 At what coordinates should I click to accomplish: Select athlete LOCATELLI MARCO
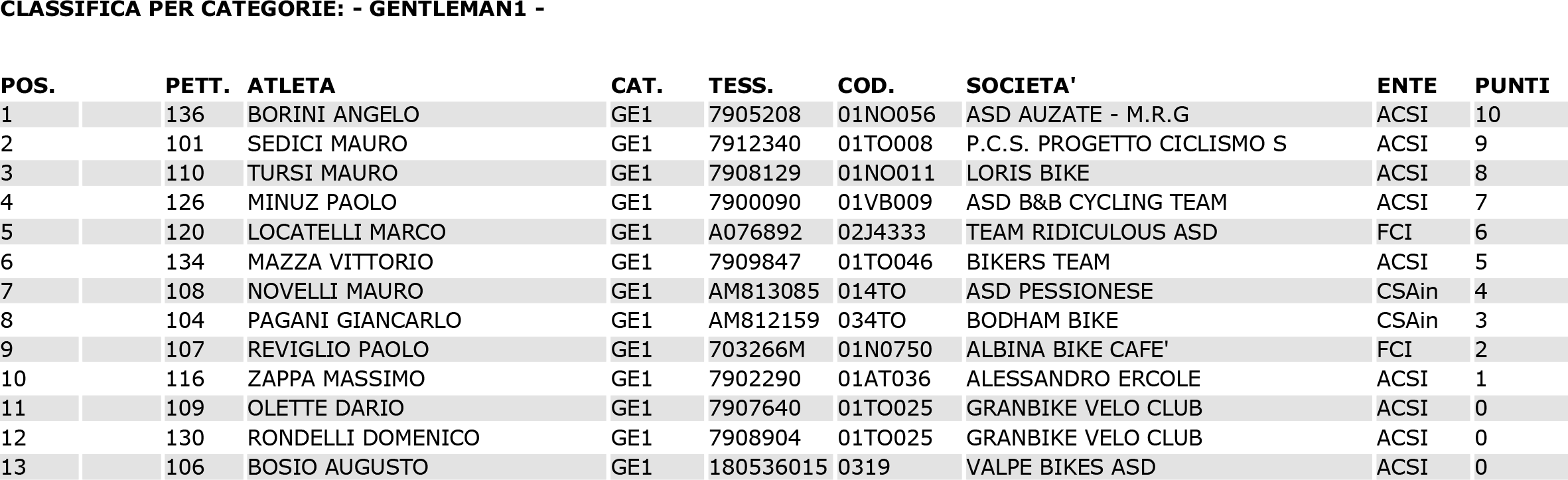pos(346,232)
